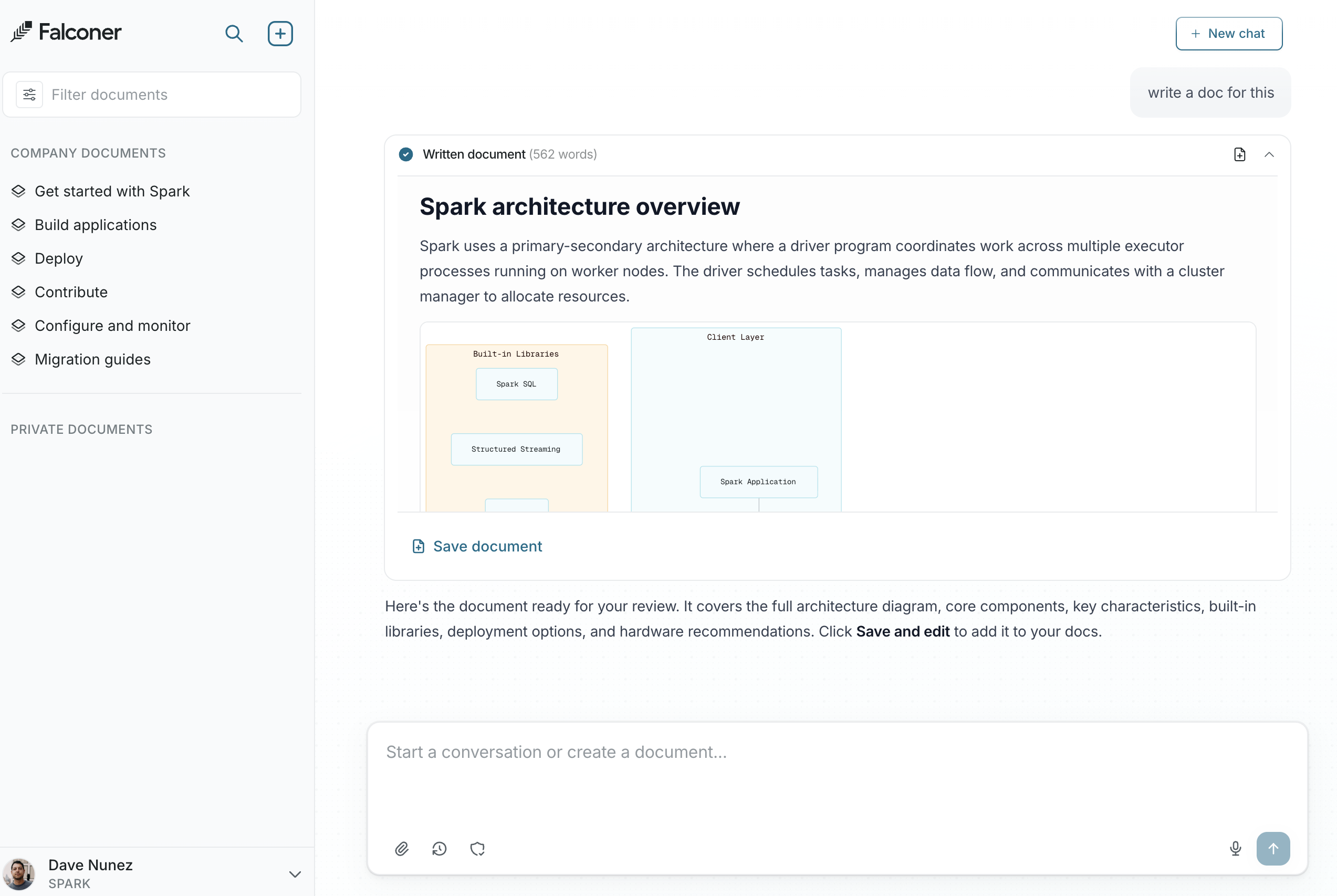Click the New chat button
1337x896 pixels.
(x=1228, y=34)
